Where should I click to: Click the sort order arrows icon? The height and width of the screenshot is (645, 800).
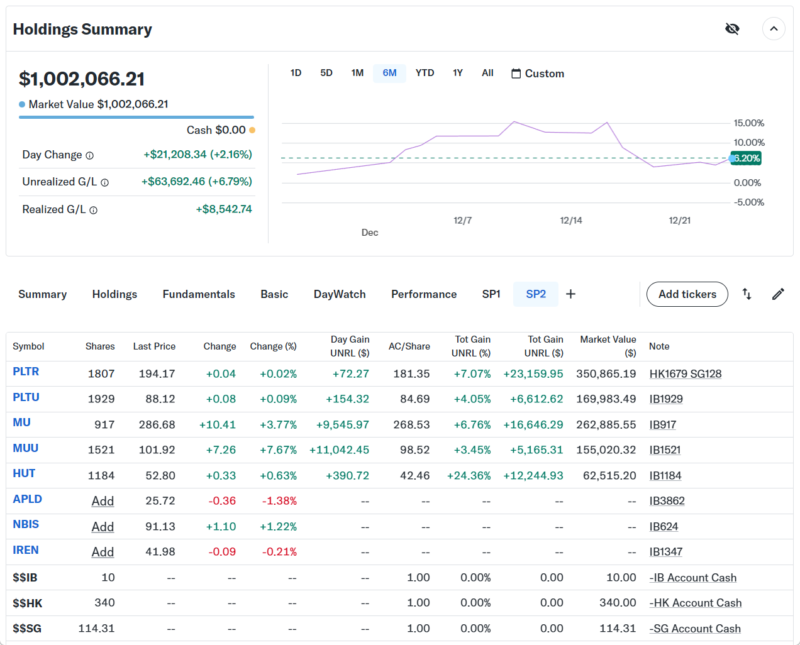747,294
